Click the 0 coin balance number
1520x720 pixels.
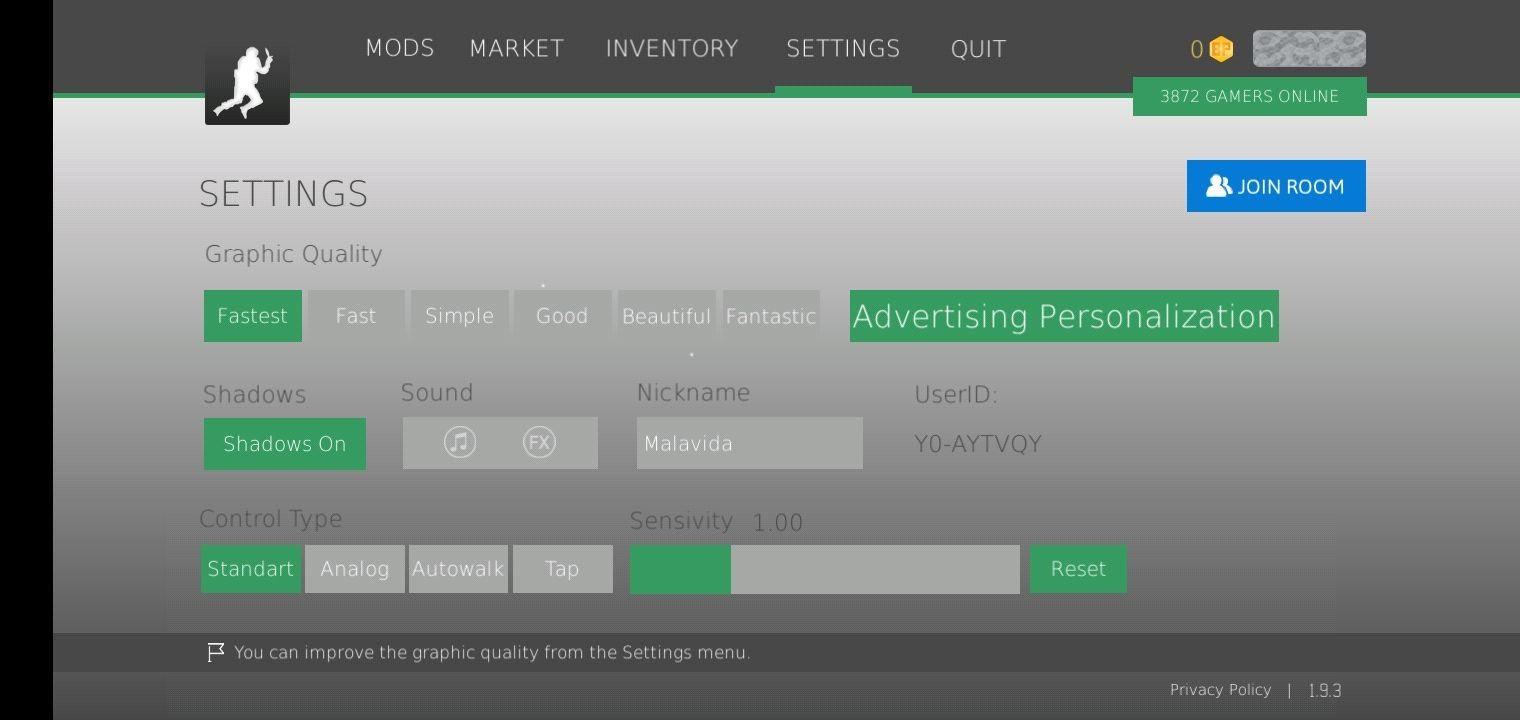tap(1197, 49)
